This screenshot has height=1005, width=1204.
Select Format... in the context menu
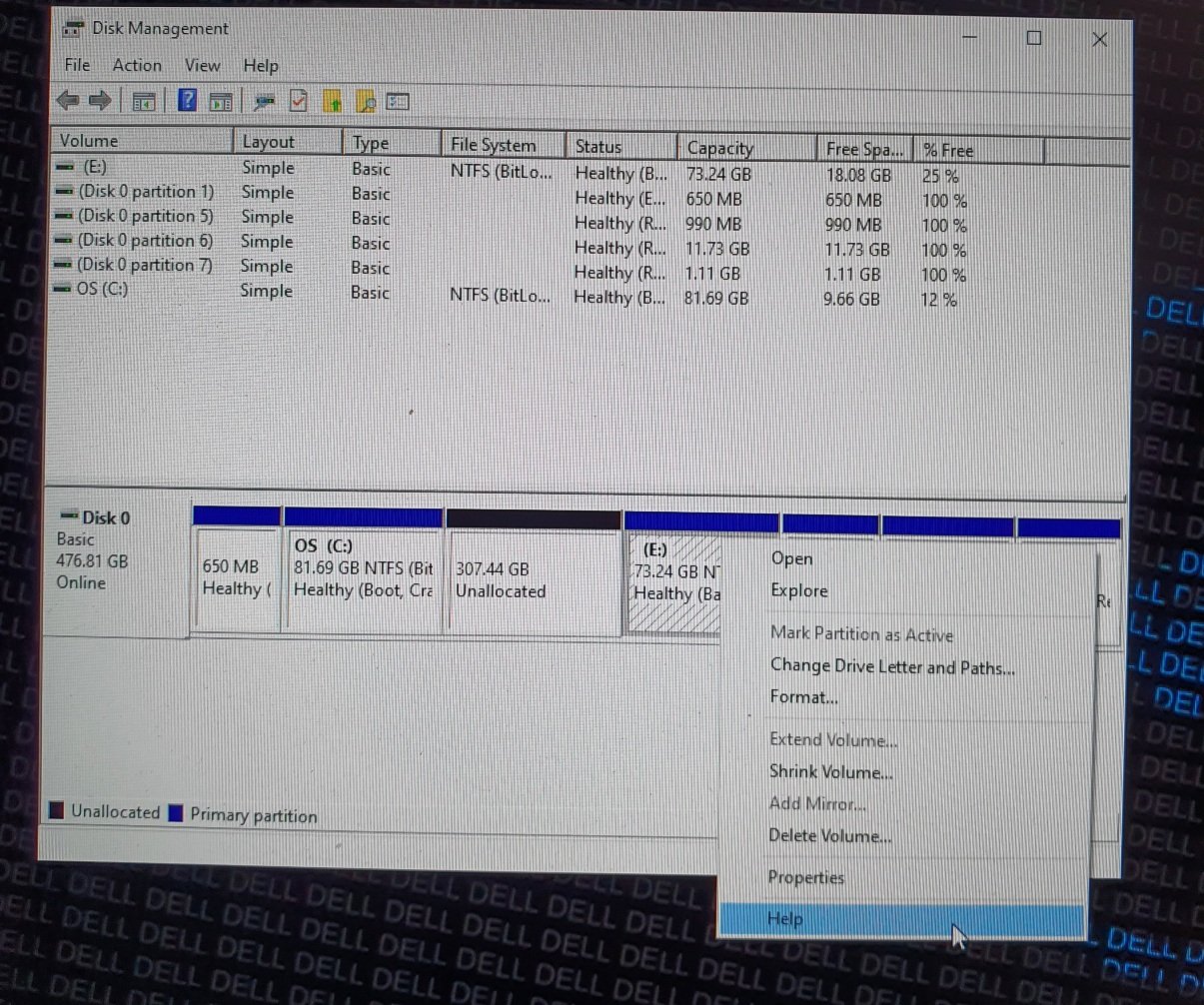click(x=804, y=697)
